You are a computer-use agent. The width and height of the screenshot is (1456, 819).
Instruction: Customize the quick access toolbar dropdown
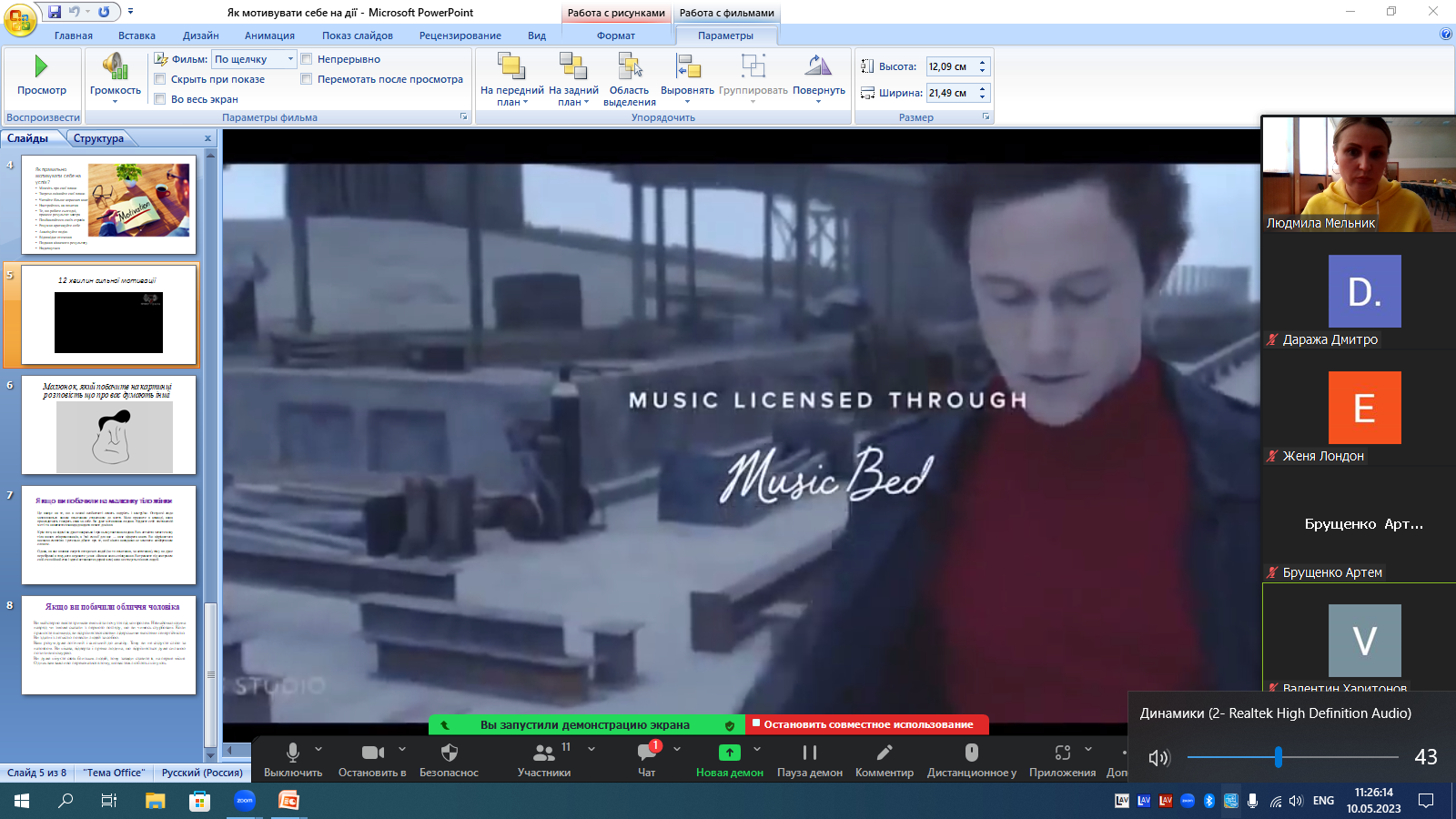(130, 12)
